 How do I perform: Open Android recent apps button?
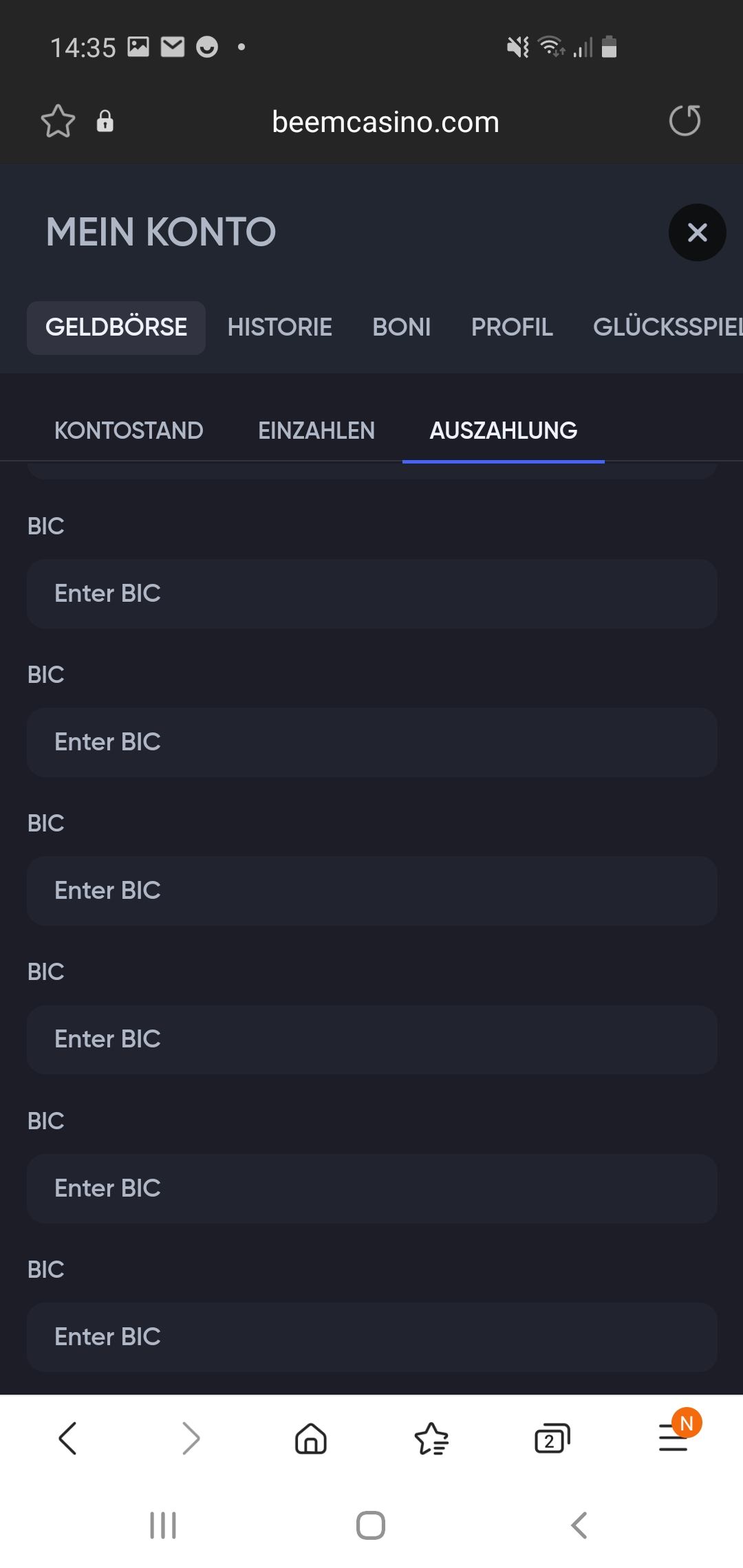[x=163, y=1525]
